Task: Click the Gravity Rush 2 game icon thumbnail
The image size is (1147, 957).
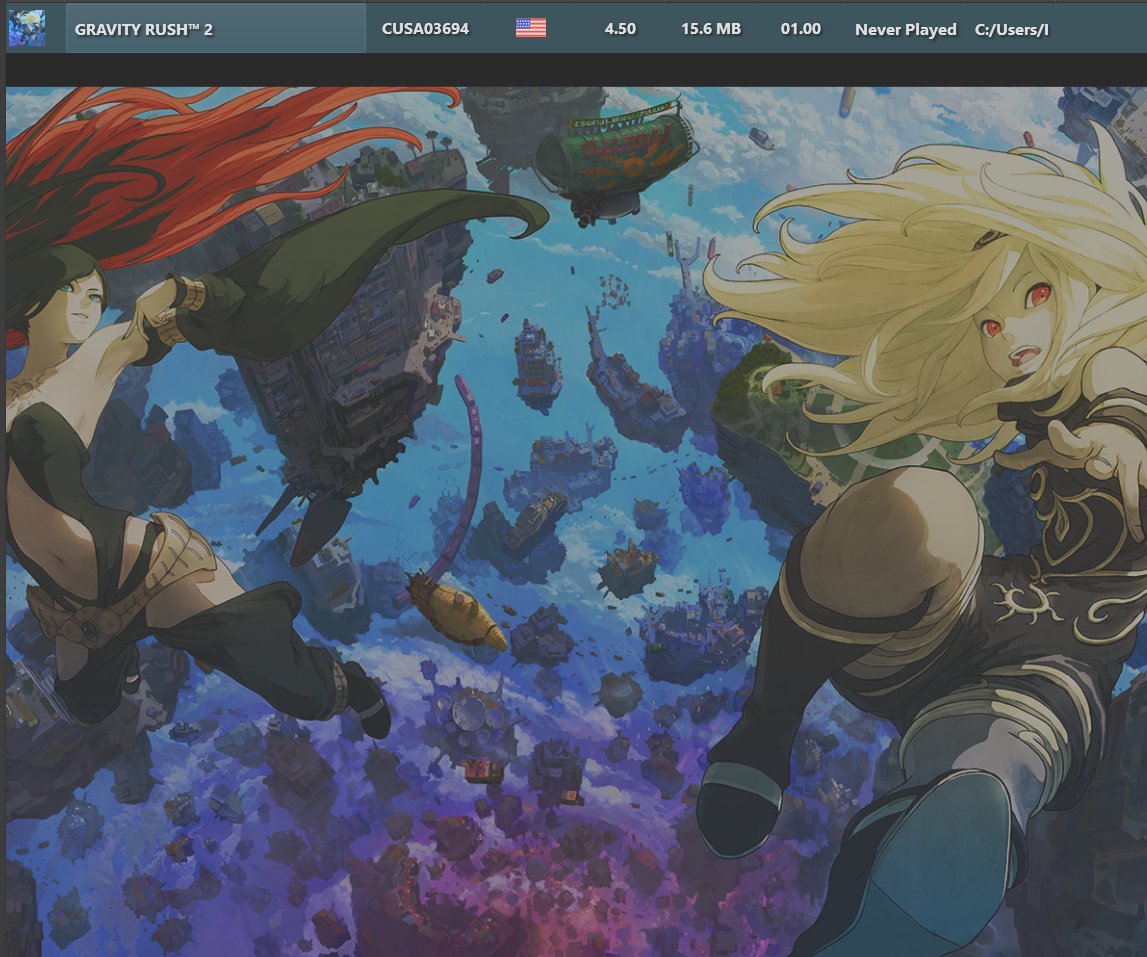Action: point(27,28)
